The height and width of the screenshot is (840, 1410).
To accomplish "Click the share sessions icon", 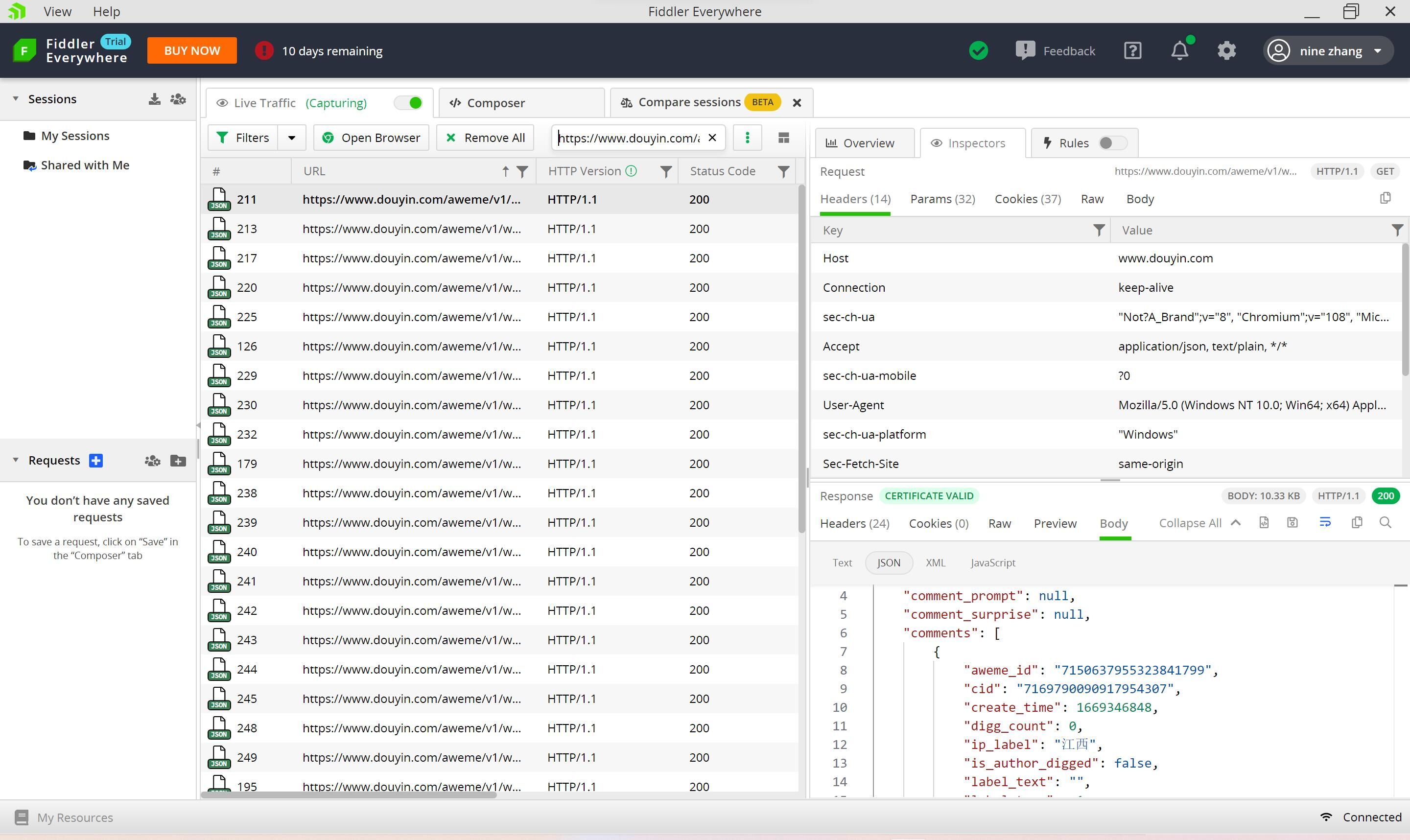I will click(x=178, y=98).
